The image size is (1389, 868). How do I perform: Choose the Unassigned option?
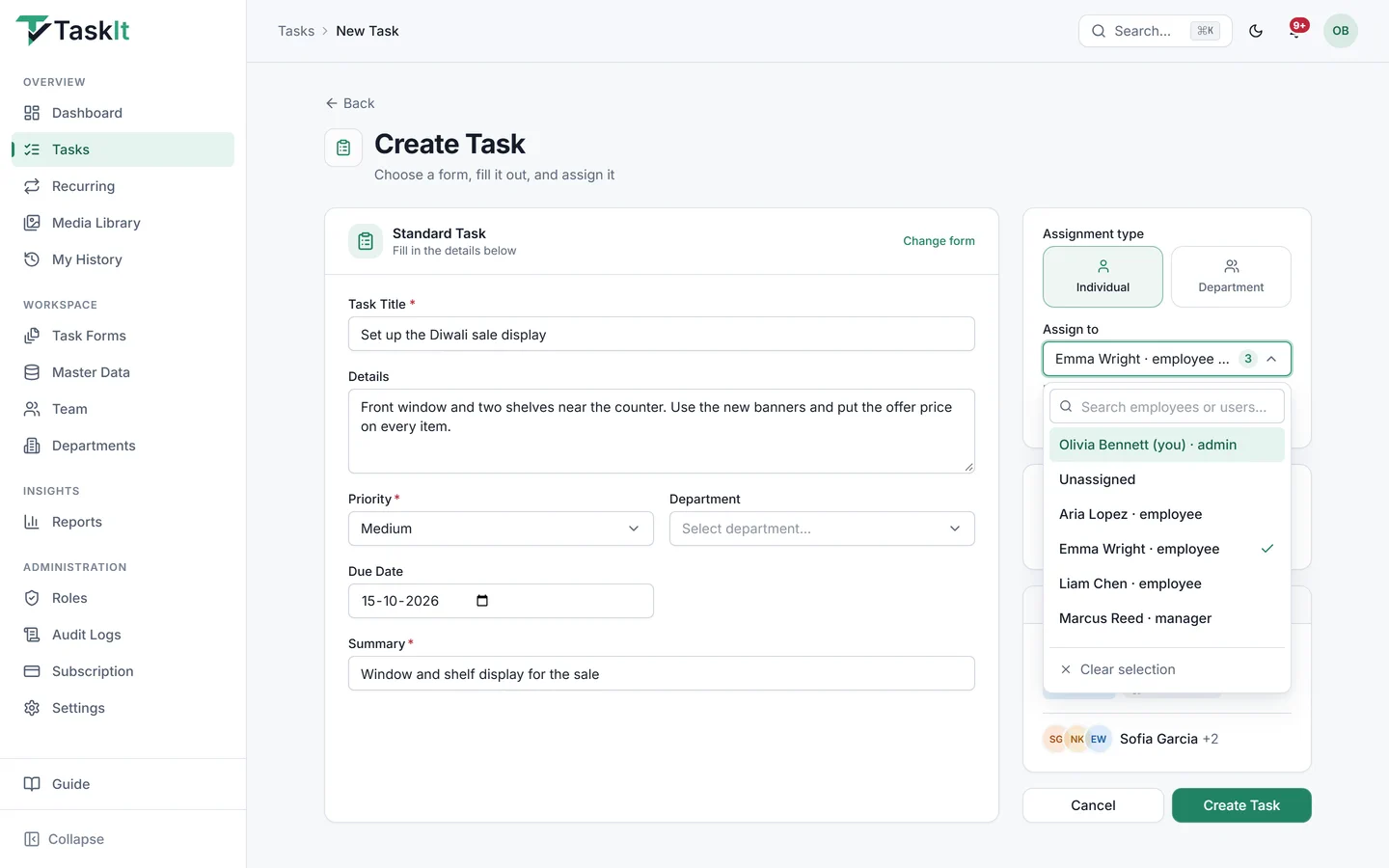[1167, 479]
